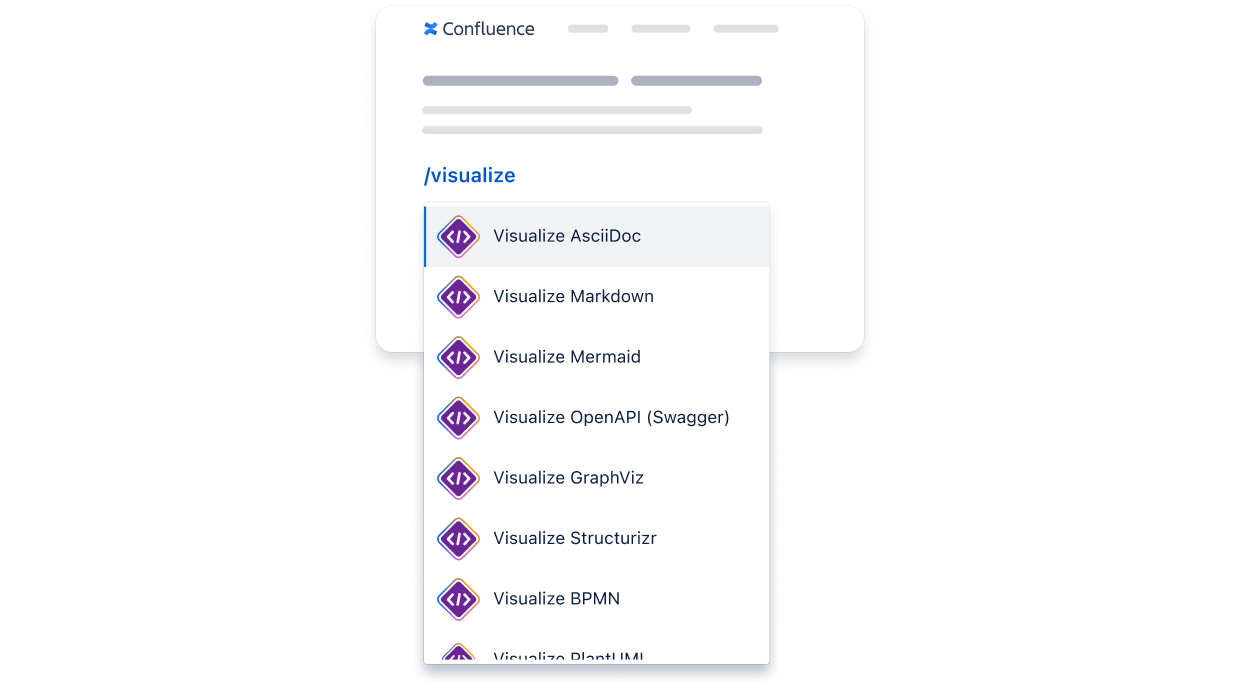Click the first placeholder navigation item in the header
This screenshot has height=686, width=1240.
[x=588, y=29]
